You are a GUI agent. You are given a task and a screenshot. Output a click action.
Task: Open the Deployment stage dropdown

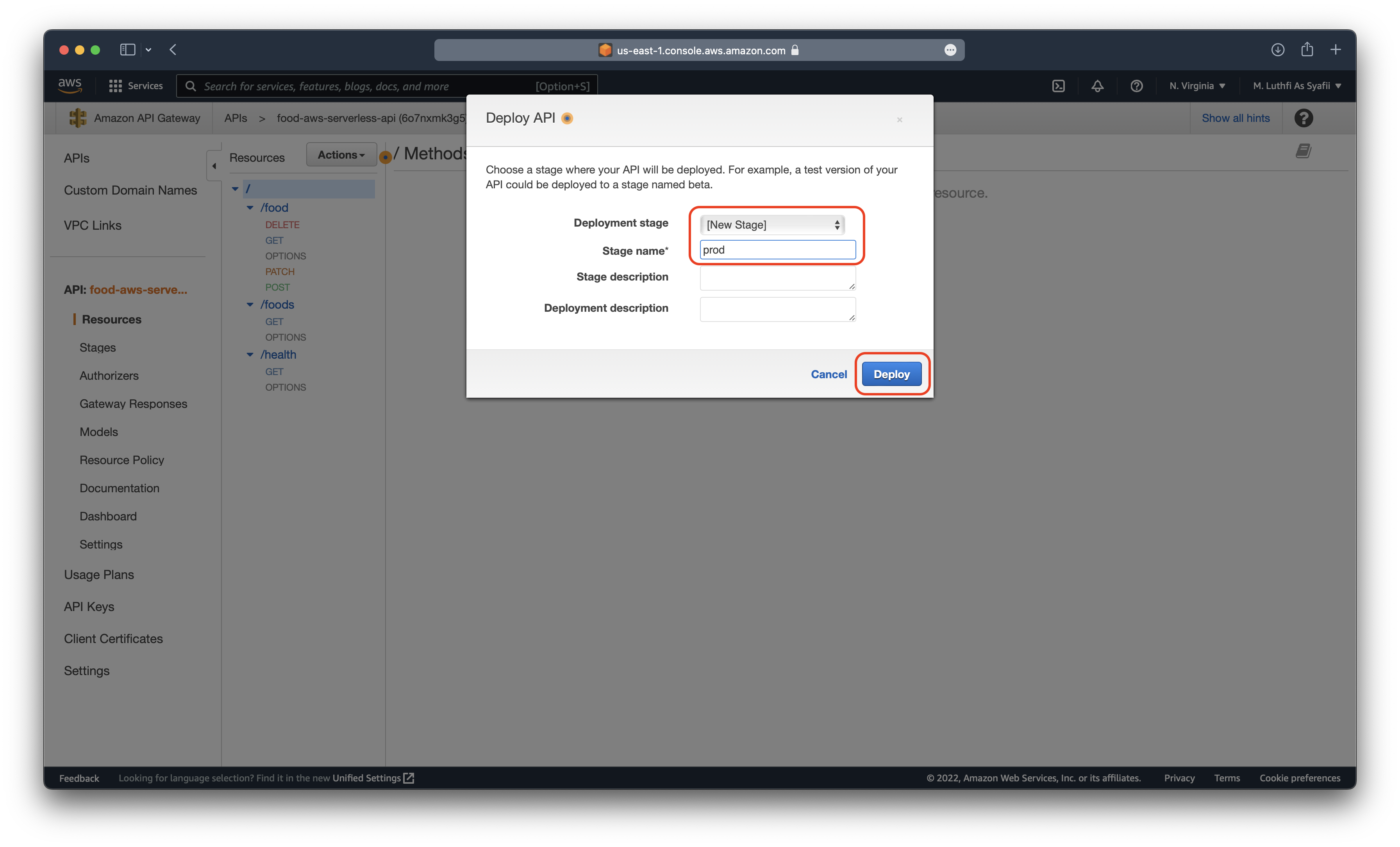tap(772, 225)
